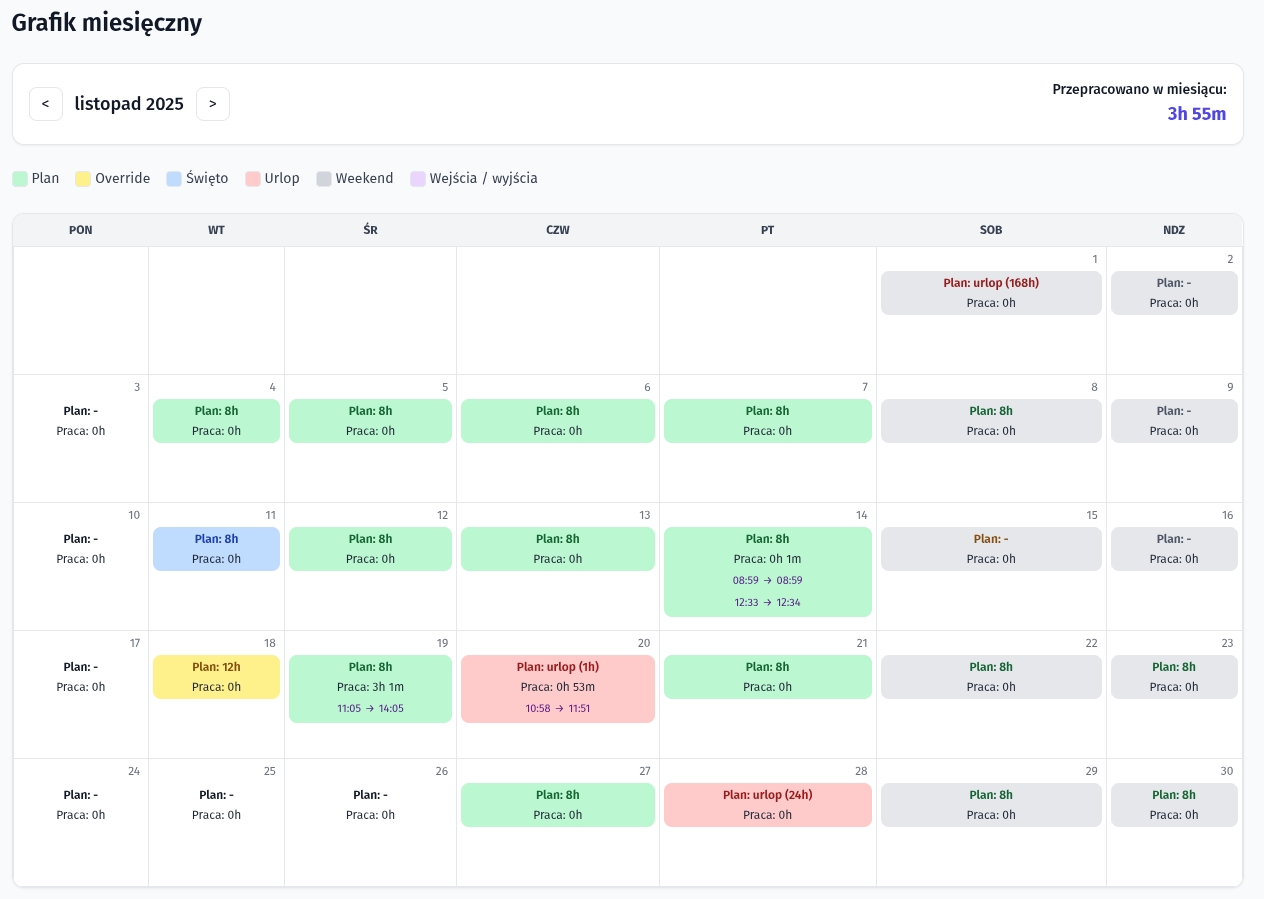Click the purple Wejścia / wyjścia legend swatch

(417, 179)
